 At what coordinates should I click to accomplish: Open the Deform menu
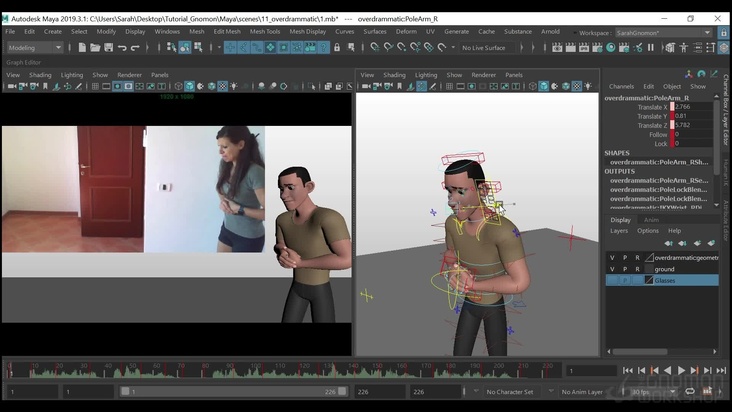click(406, 32)
